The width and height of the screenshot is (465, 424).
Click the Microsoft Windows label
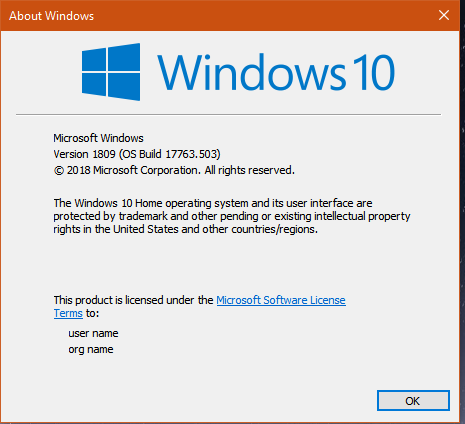(x=98, y=138)
